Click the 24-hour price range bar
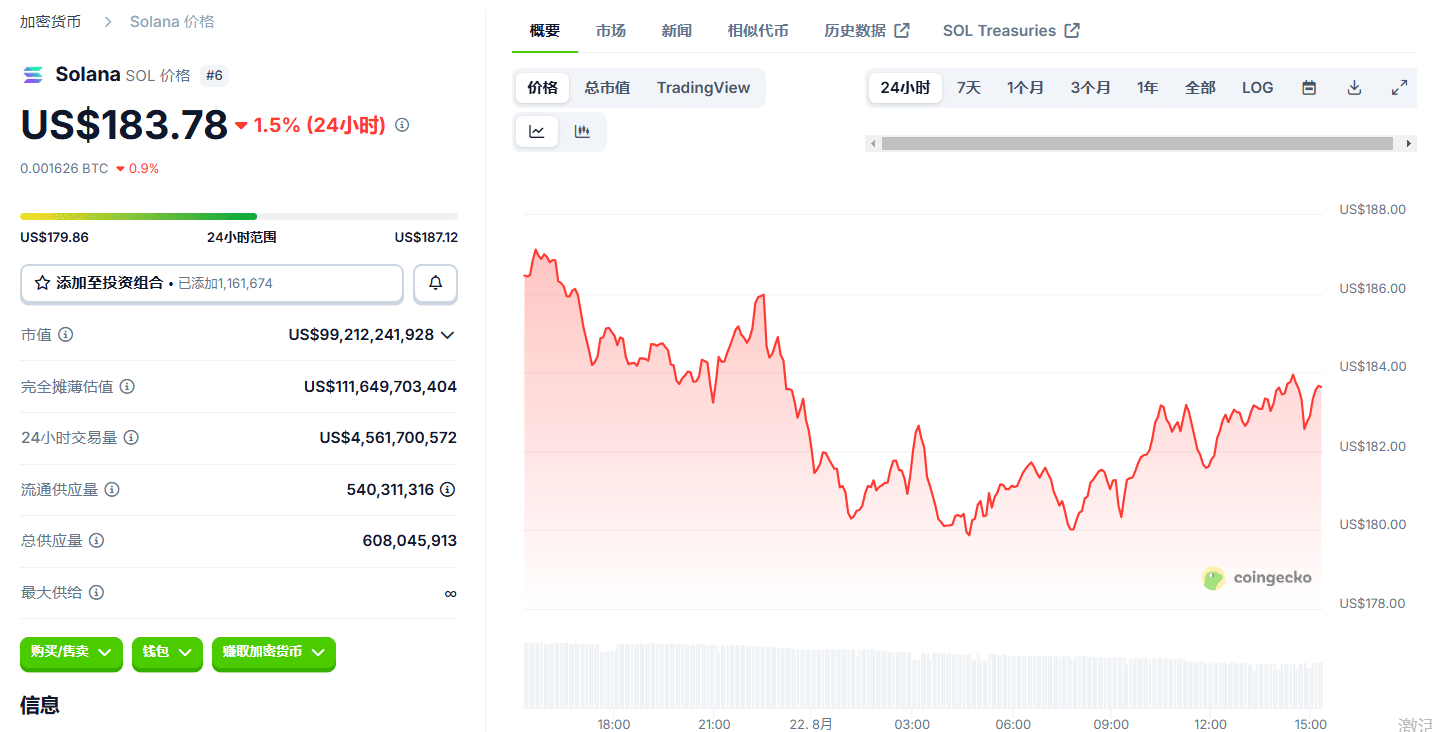This screenshot has height=732, width=1432. click(x=239, y=216)
